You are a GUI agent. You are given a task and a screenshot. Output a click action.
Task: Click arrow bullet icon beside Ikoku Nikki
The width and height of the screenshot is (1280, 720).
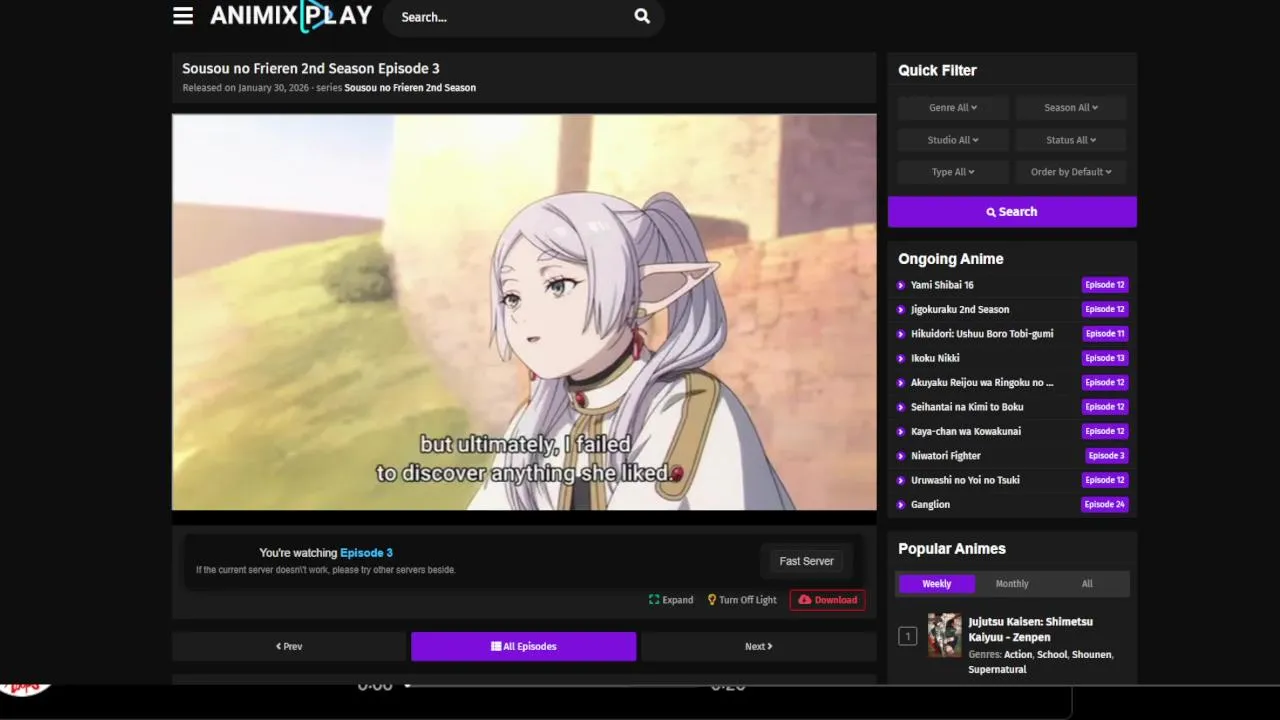coord(901,358)
